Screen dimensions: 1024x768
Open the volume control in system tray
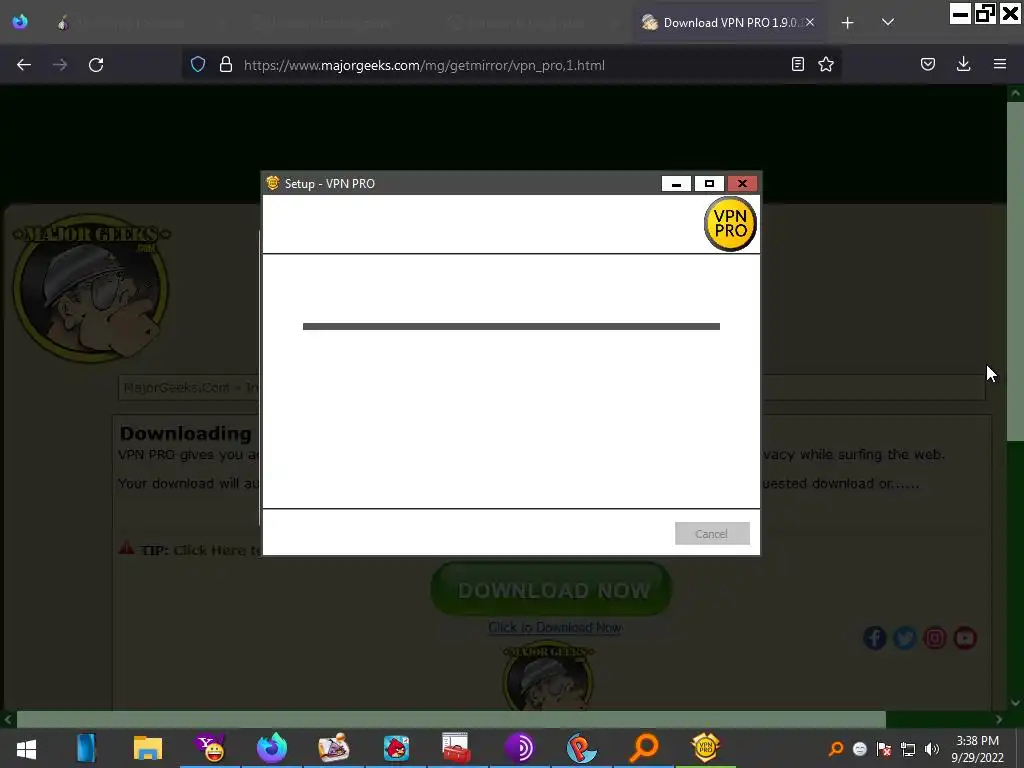coord(932,749)
